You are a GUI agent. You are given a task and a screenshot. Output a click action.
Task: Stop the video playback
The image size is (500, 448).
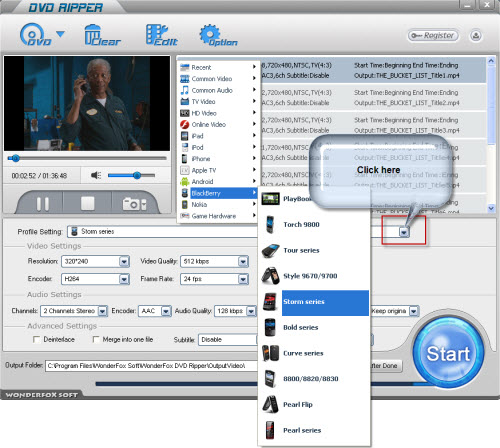pyautogui.click(x=87, y=203)
